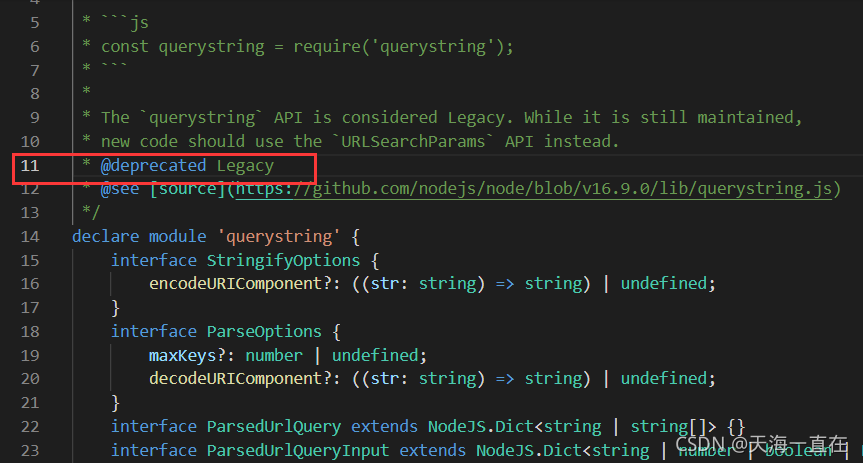The image size is (863, 463).
Task: Click the 'module' keyword on line 14
Action: [x=177, y=237]
